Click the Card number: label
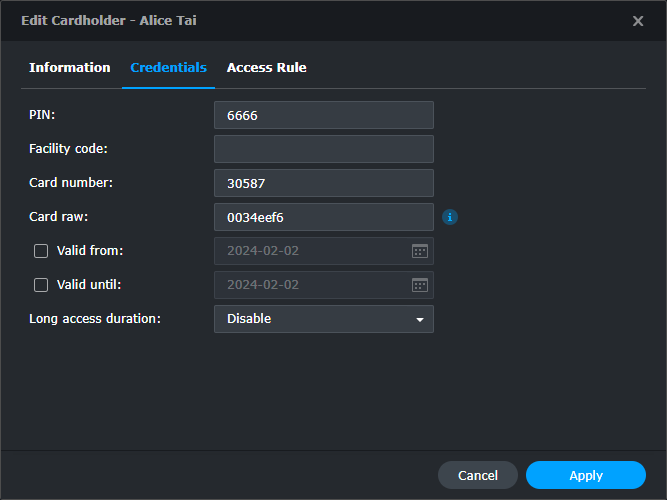This screenshot has width=667, height=500. tap(71, 183)
